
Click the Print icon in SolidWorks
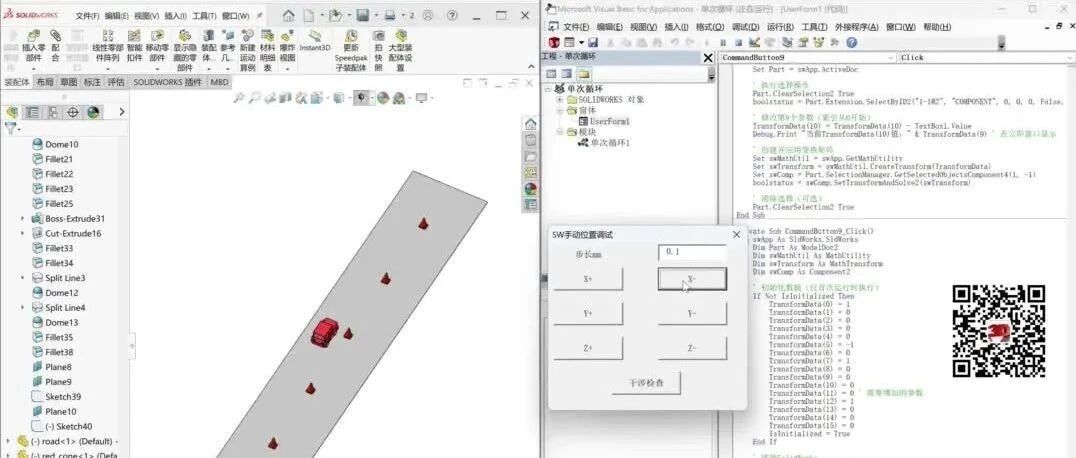click(390, 15)
